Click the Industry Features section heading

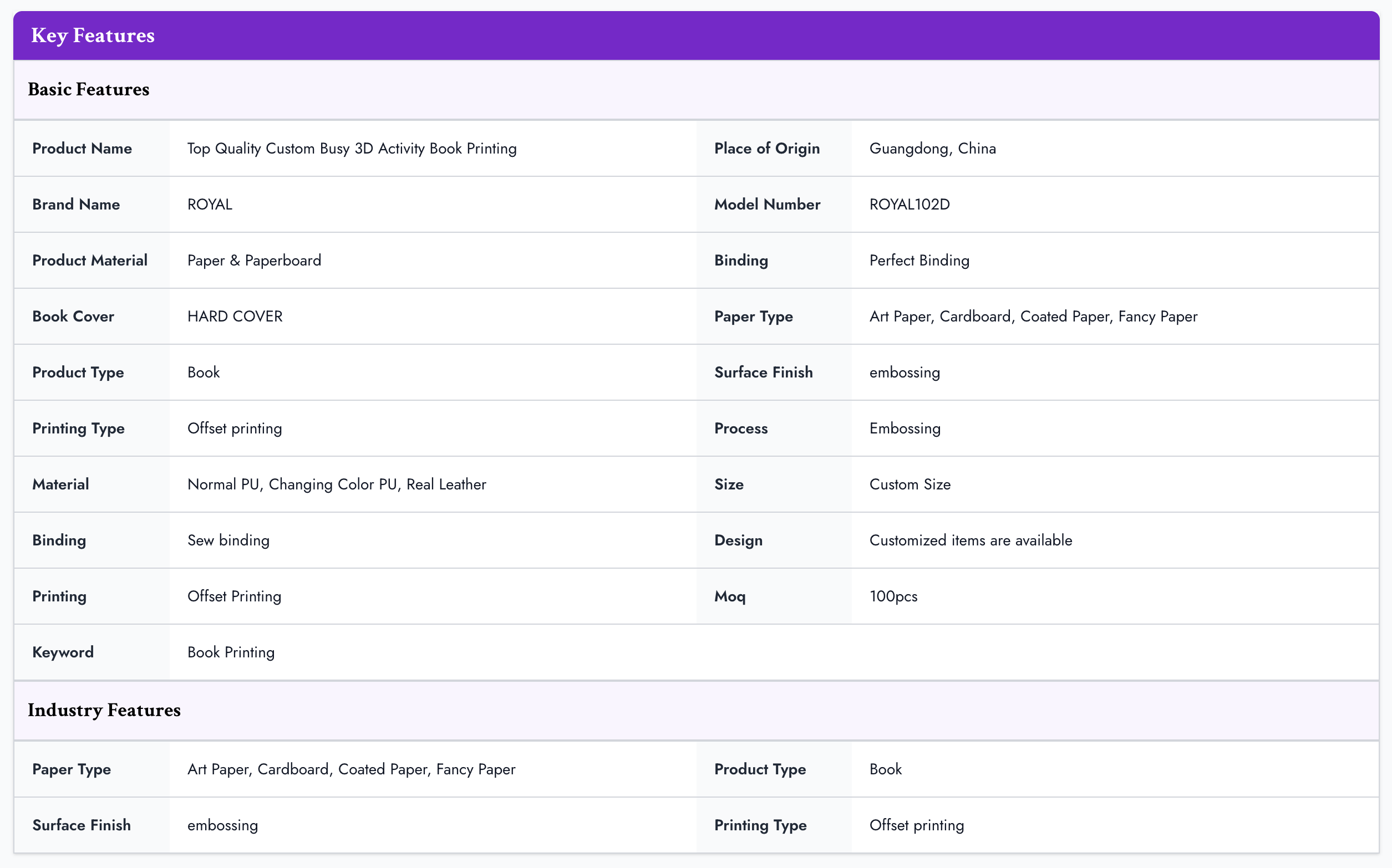click(104, 710)
